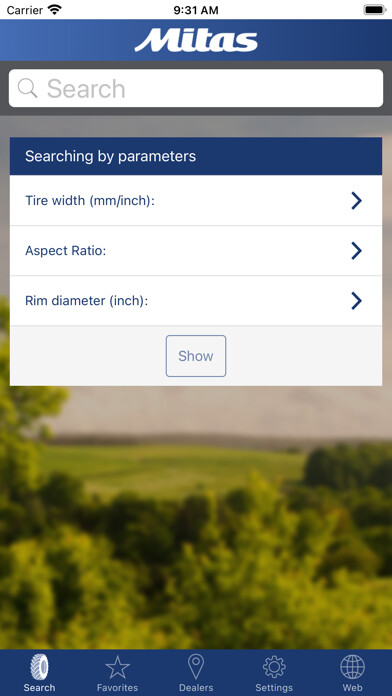Select the Rim diameter (inch) row
392x696 pixels.
pyautogui.click(x=196, y=301)
